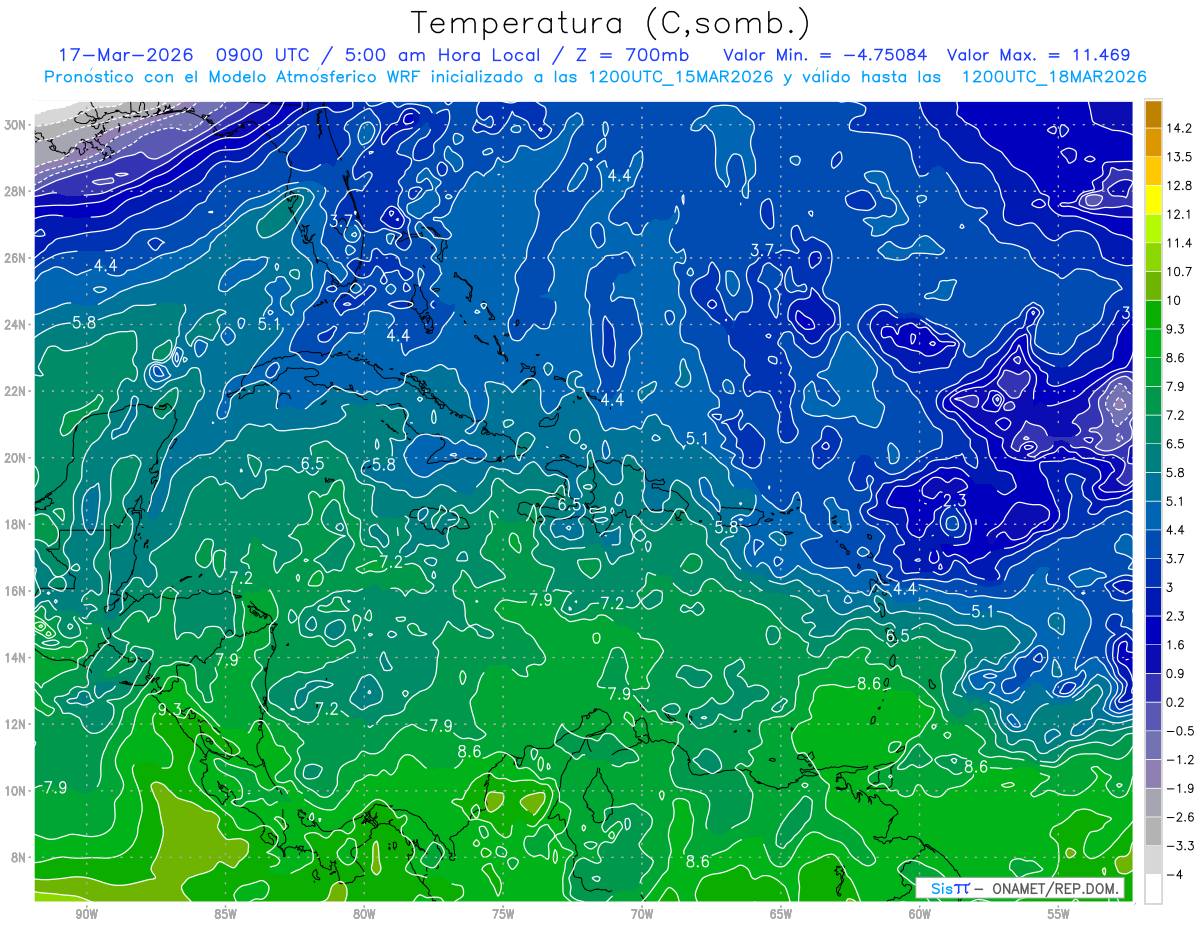Click the 16N latitude axis label

pos(17,591)
